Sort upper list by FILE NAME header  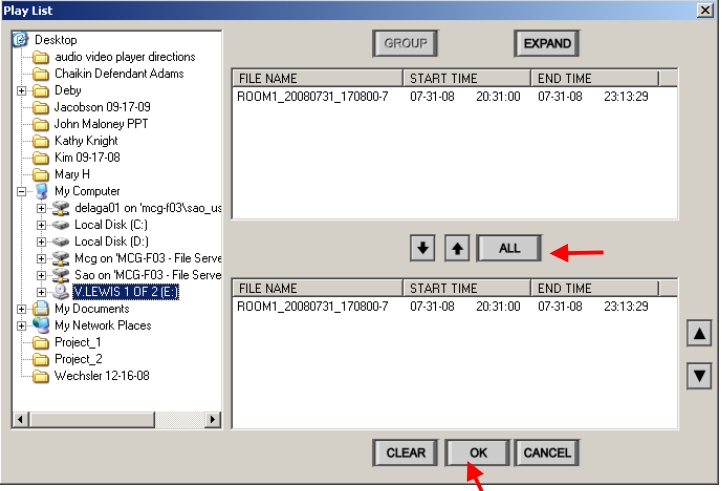(x=318, y=78)
